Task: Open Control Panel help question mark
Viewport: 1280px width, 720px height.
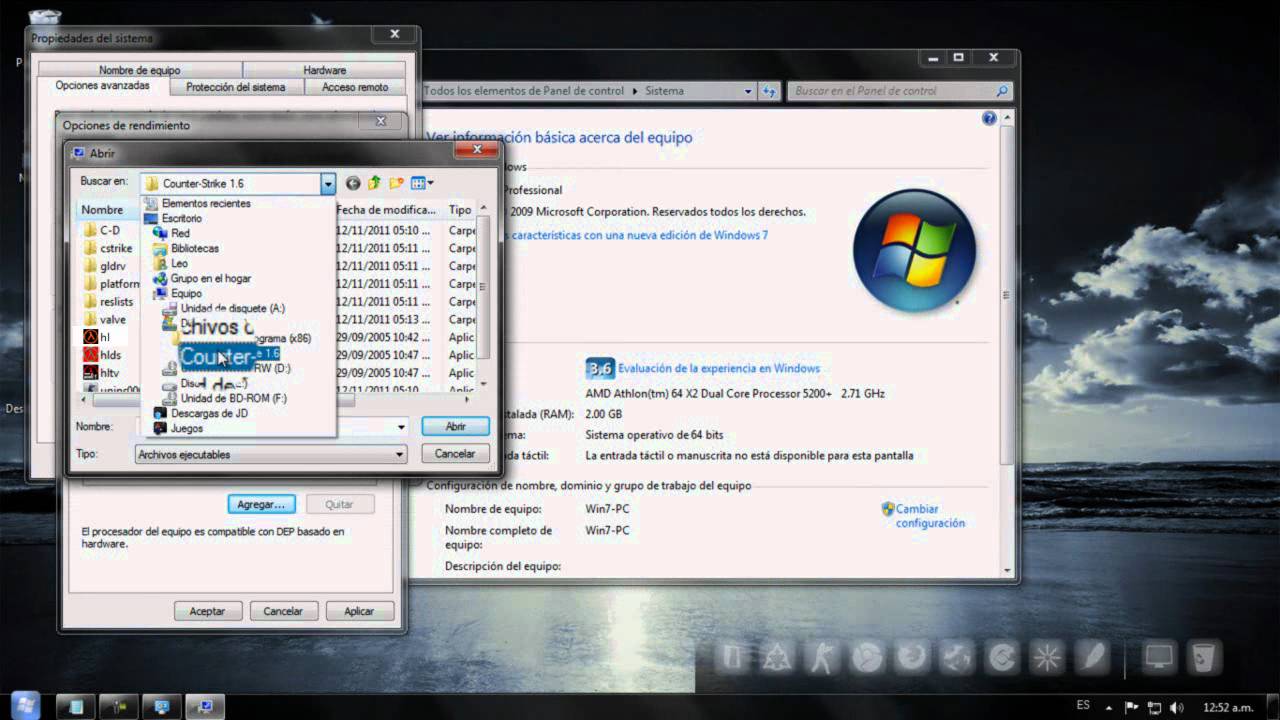Action: [x=989, y=118]
